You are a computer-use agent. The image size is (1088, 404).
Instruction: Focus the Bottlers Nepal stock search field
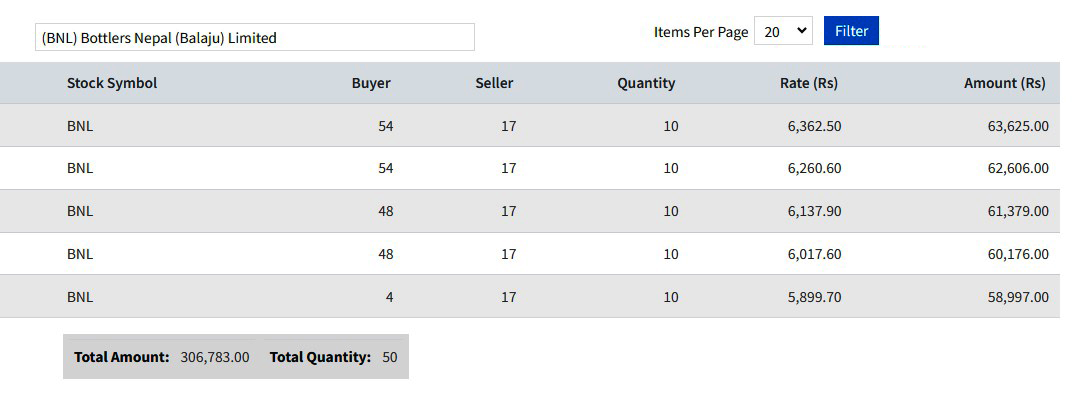(x=255, y=37)
